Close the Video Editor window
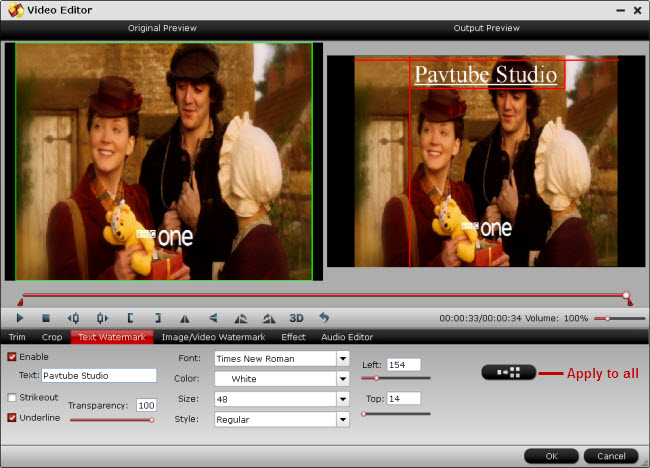 click(x=638, y=10)
